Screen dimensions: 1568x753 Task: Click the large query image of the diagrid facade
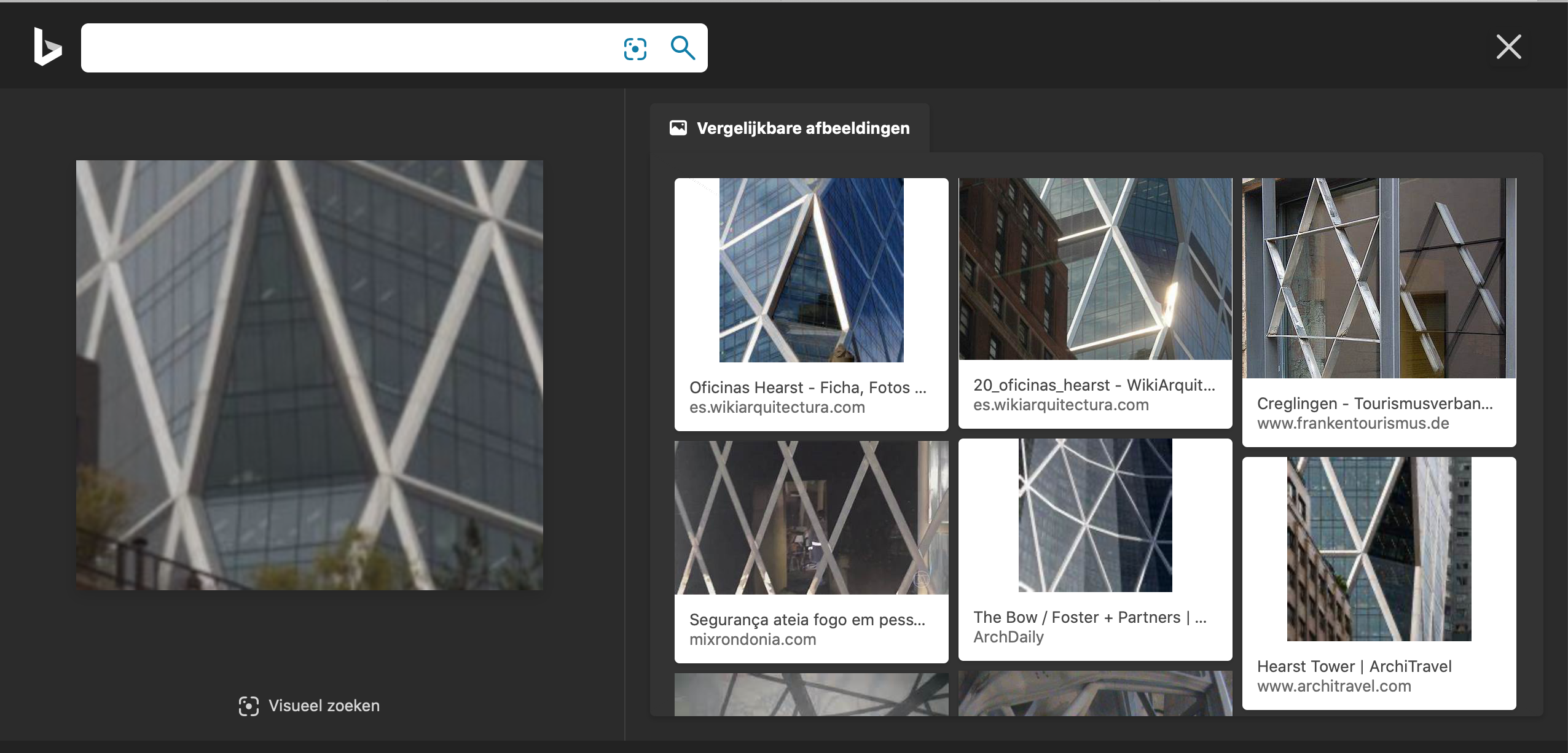(x=309, y=375)
